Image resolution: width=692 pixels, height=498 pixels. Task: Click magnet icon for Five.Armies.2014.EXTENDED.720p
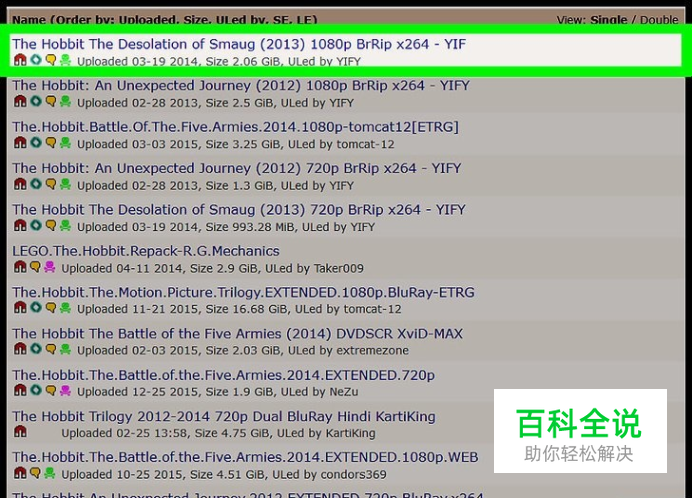click(20, 390)
